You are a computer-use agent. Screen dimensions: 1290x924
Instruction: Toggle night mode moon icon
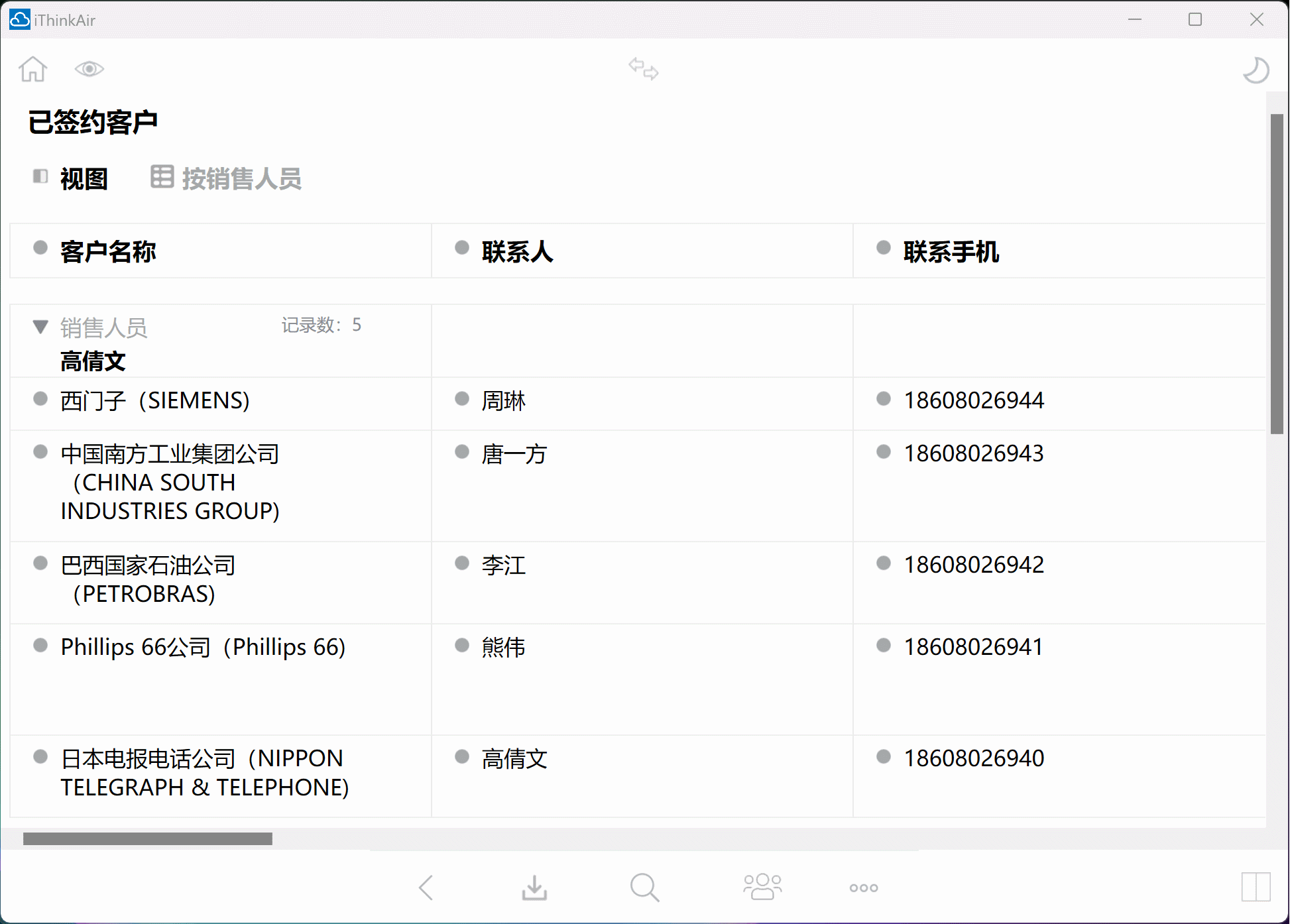click(x=1256, y=70)
